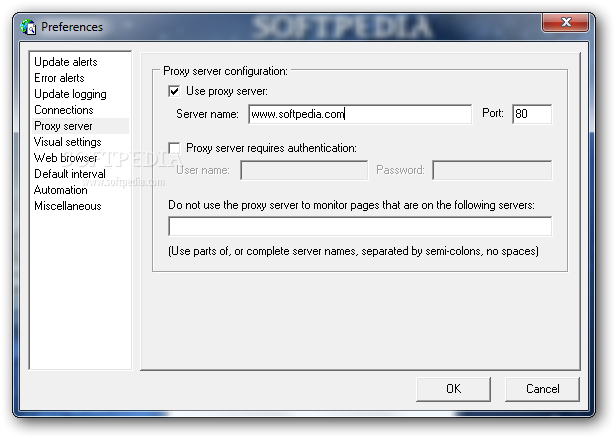This screenshot has height=438, width=616.
Task: Cancel the Preferences dialog
Action: point(542,389)
